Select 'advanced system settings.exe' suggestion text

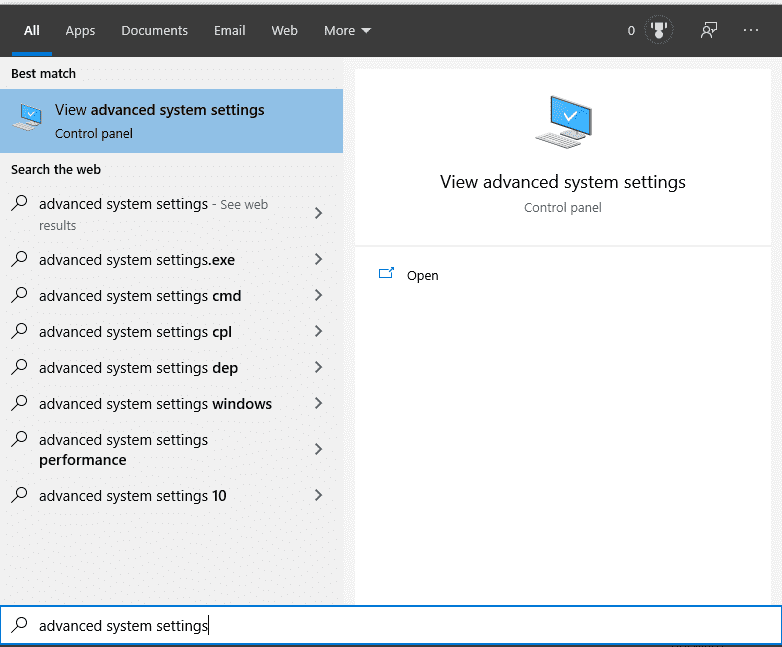click(x=137, y=260)
